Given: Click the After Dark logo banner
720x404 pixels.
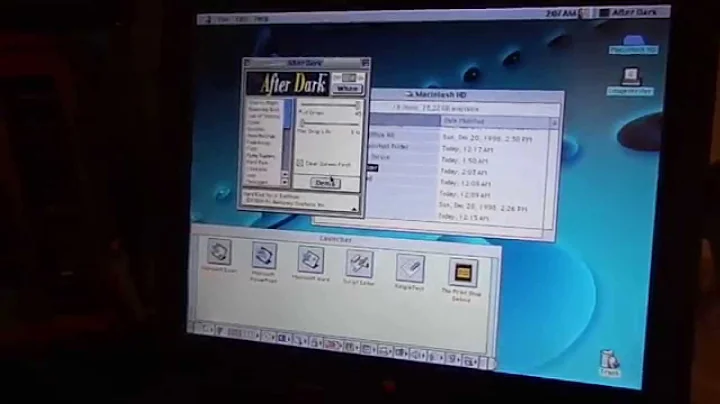Looking at the screenshot, I should coord(288,84).
